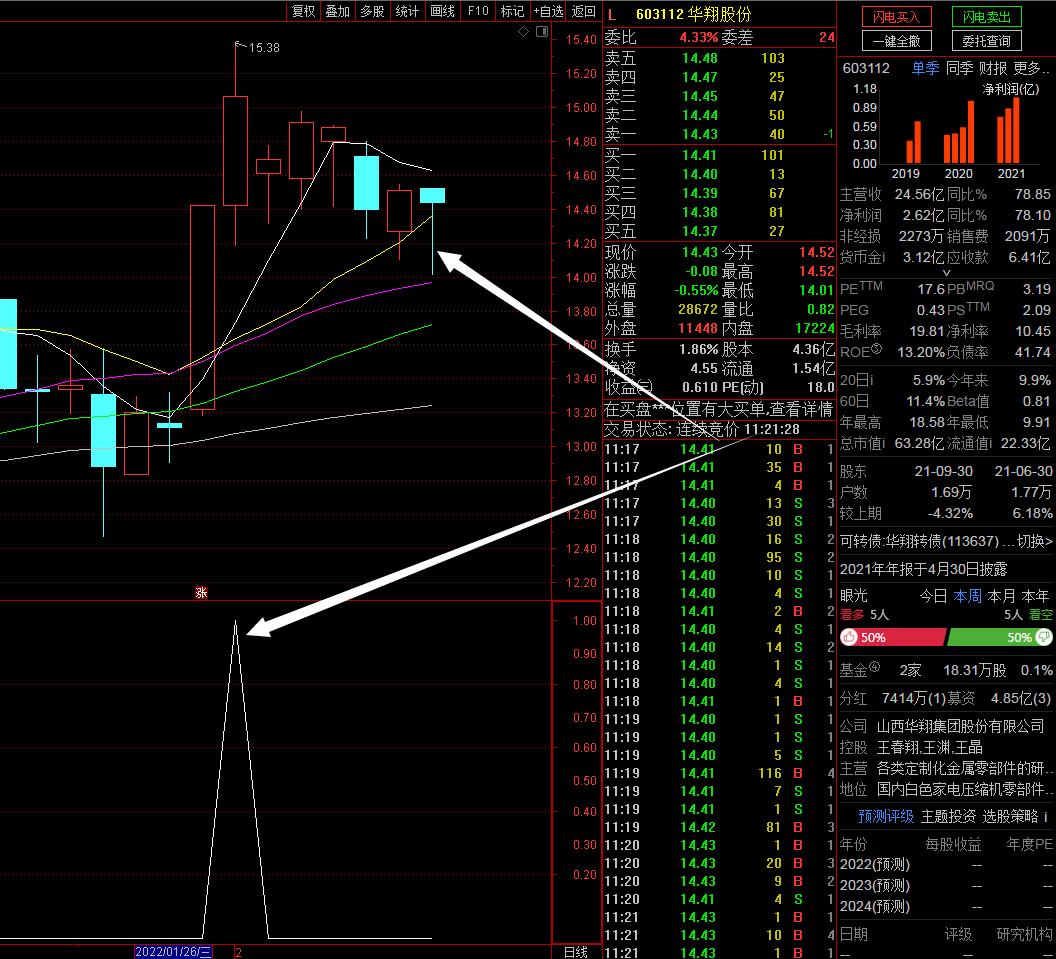Switch to the 财报 tab

click(993, 68)
